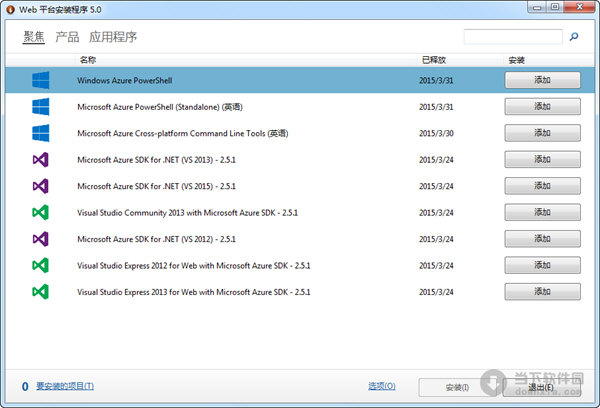Click the 退出(E) exit button

(541, 387)
